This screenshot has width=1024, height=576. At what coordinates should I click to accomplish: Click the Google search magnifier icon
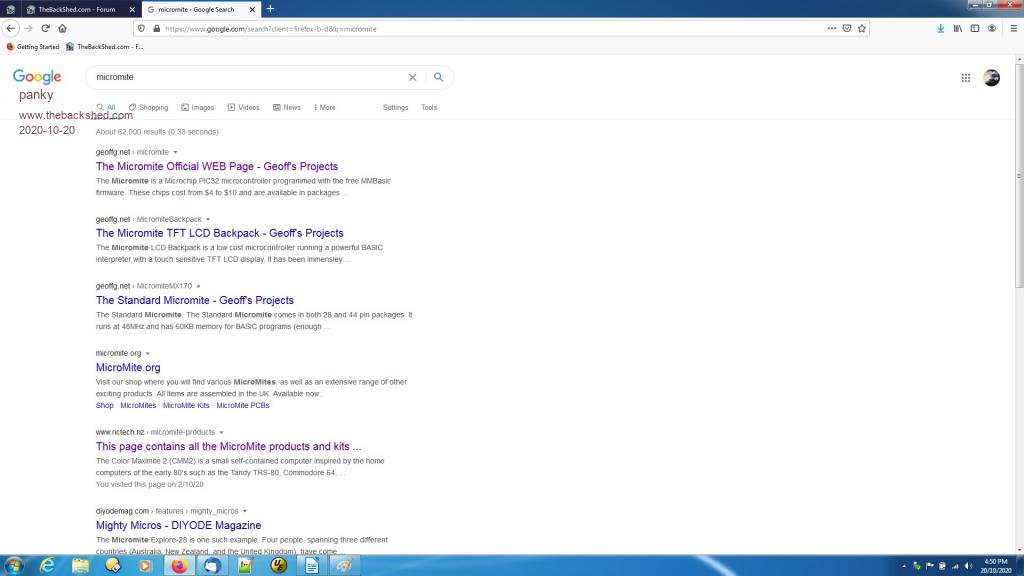coord(438,77)
